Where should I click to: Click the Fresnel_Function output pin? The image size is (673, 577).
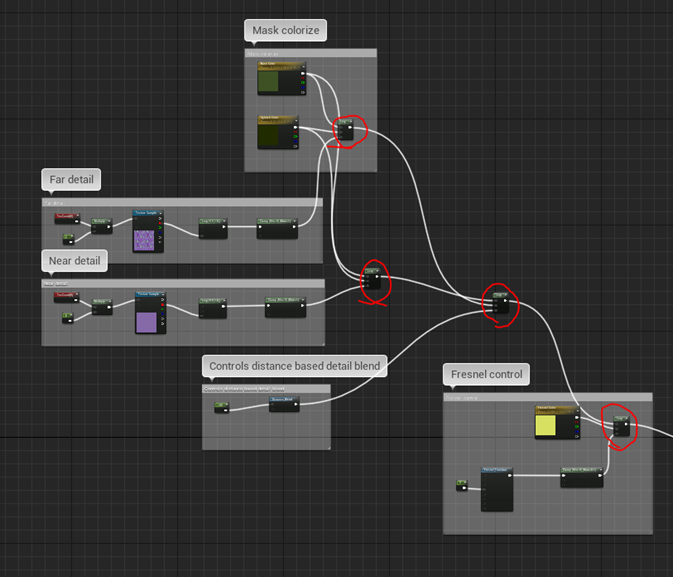pyautogui.click(x=510, y=475)
